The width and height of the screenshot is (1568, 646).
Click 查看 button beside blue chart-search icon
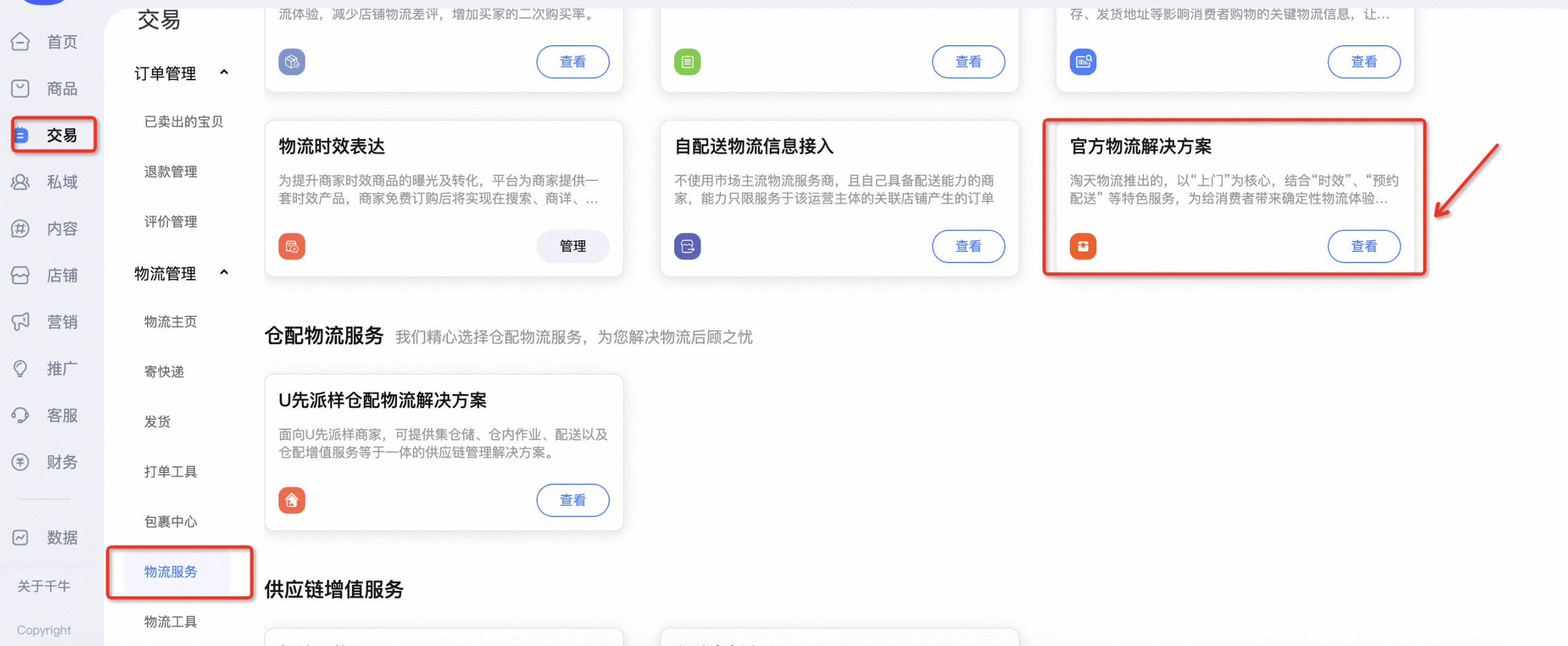coord(1364,62)
